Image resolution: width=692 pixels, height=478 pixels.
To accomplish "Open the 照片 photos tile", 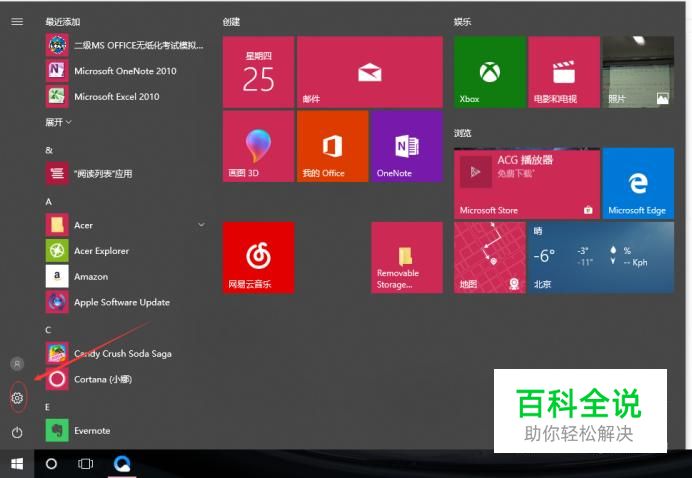I will coord(638,72).
